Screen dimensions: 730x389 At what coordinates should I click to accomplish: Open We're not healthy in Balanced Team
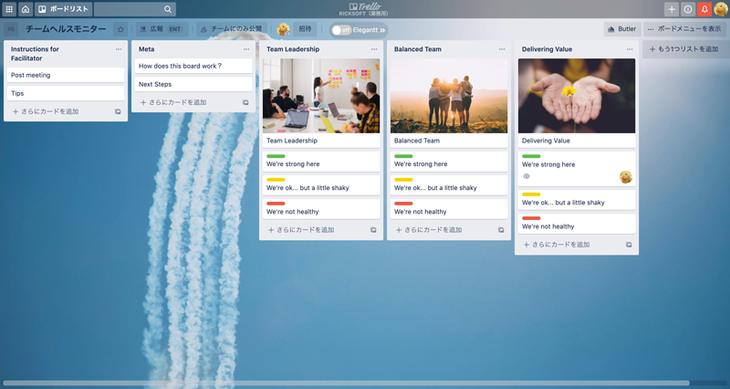click(x=449, y=209)
